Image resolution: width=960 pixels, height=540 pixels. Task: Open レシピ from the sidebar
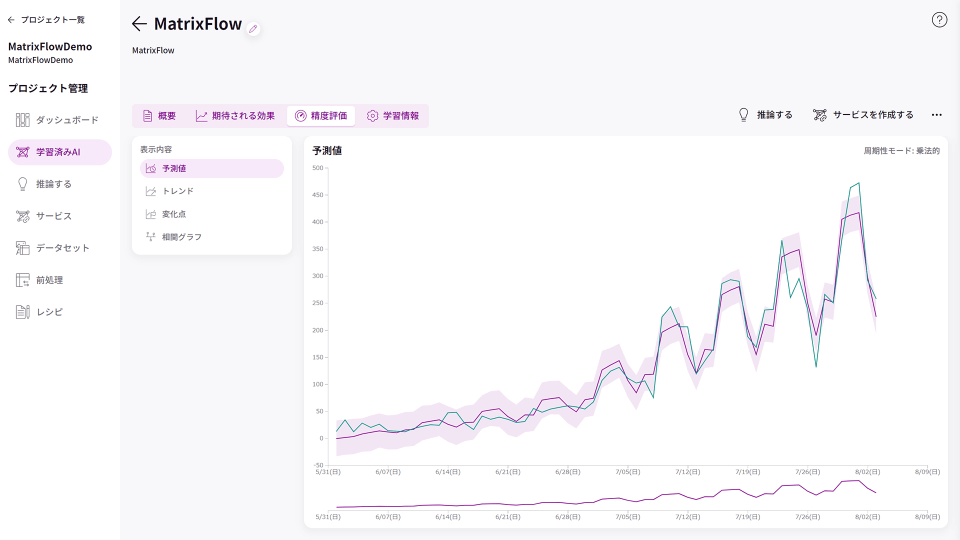[60, 312]
